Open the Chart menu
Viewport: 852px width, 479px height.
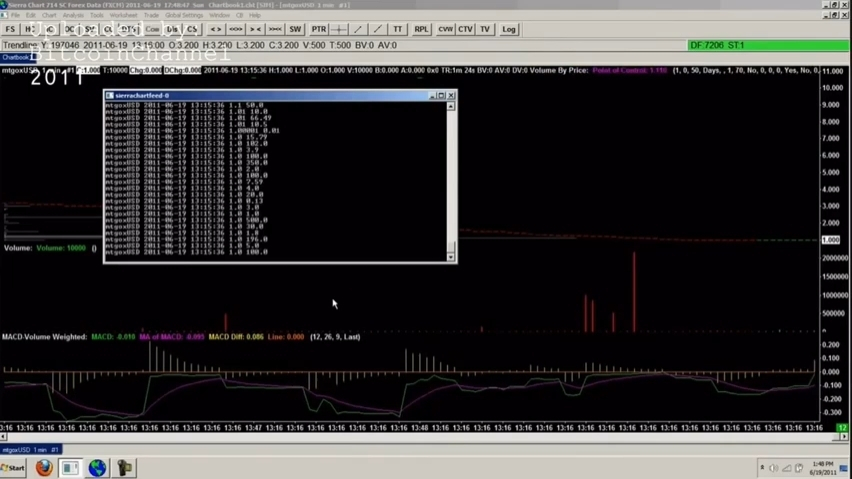pos(49,15)
